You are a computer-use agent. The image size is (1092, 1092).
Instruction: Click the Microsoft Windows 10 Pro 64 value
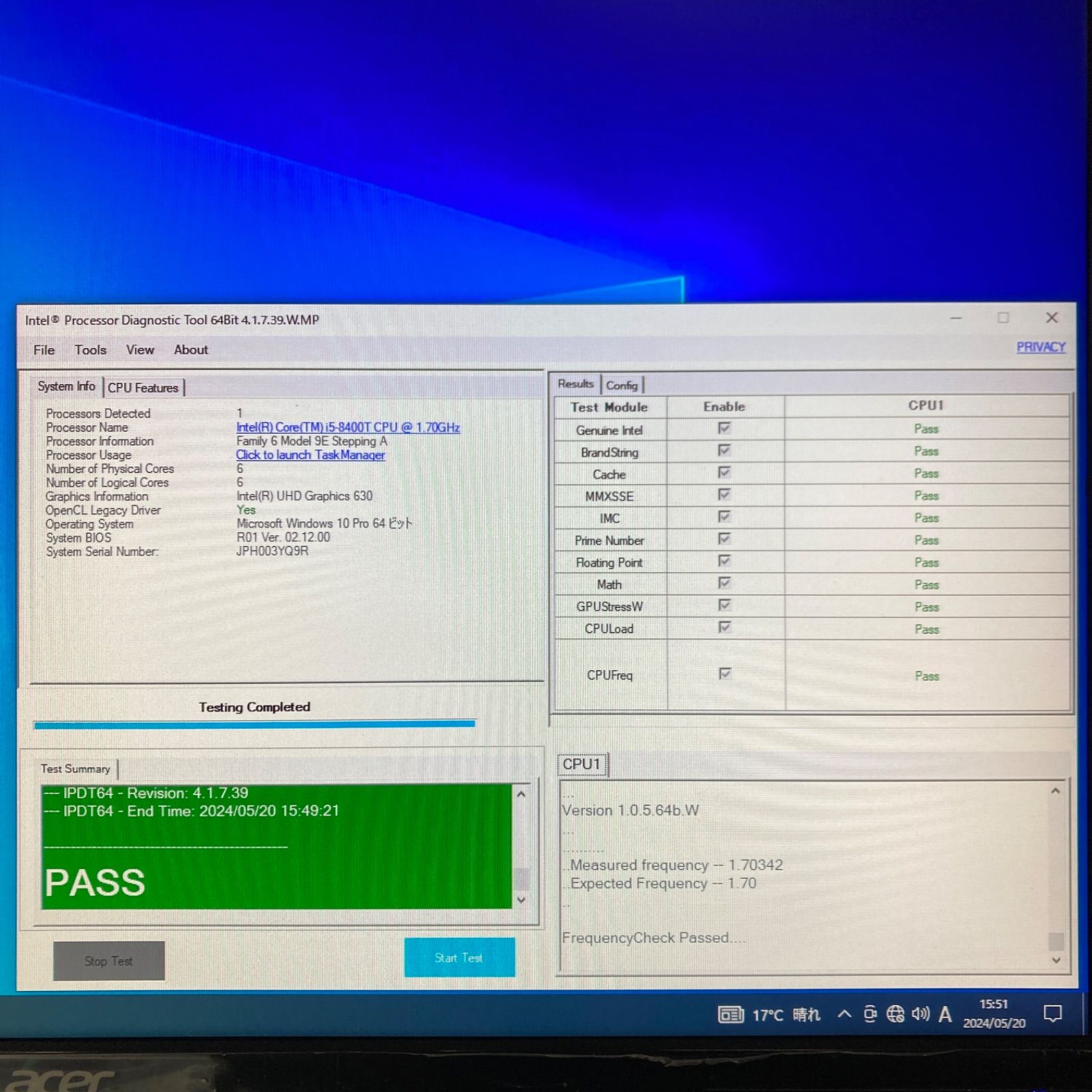(x=324, y=523)
